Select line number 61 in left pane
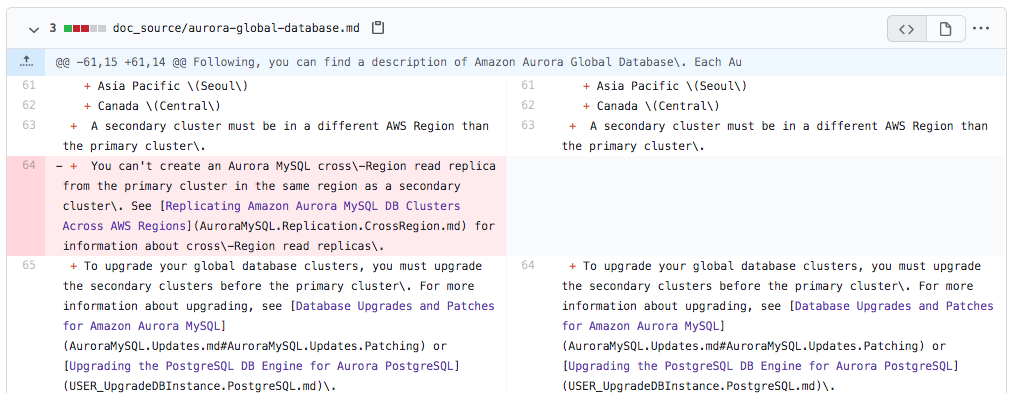 click(x=28, y=86)
